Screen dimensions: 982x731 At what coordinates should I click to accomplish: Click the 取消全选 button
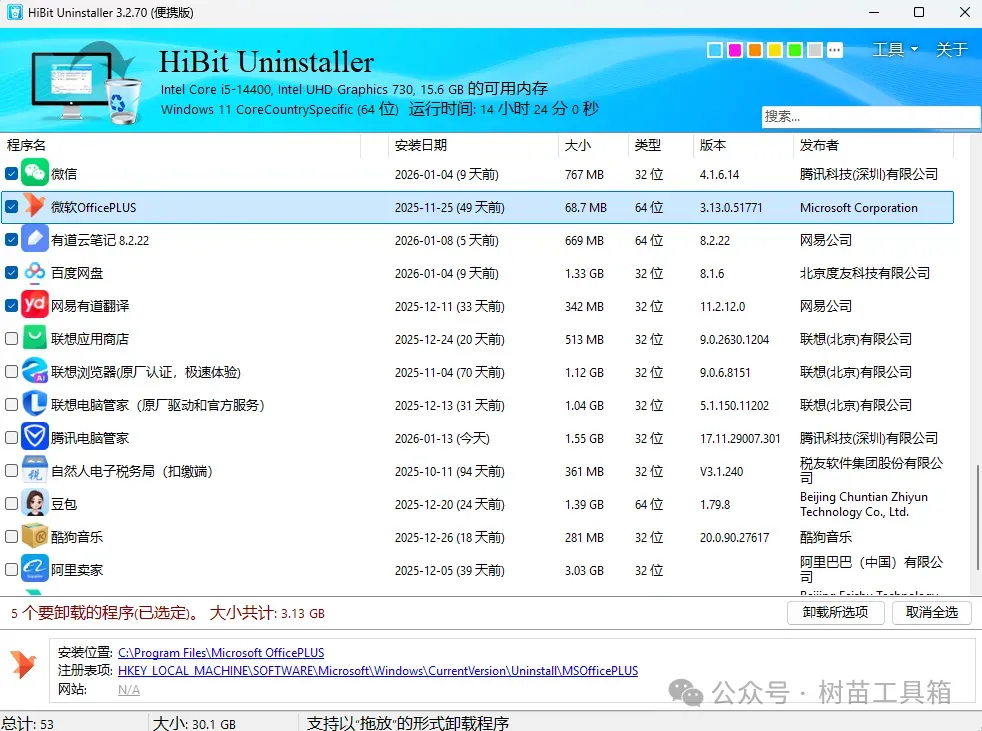931,613
